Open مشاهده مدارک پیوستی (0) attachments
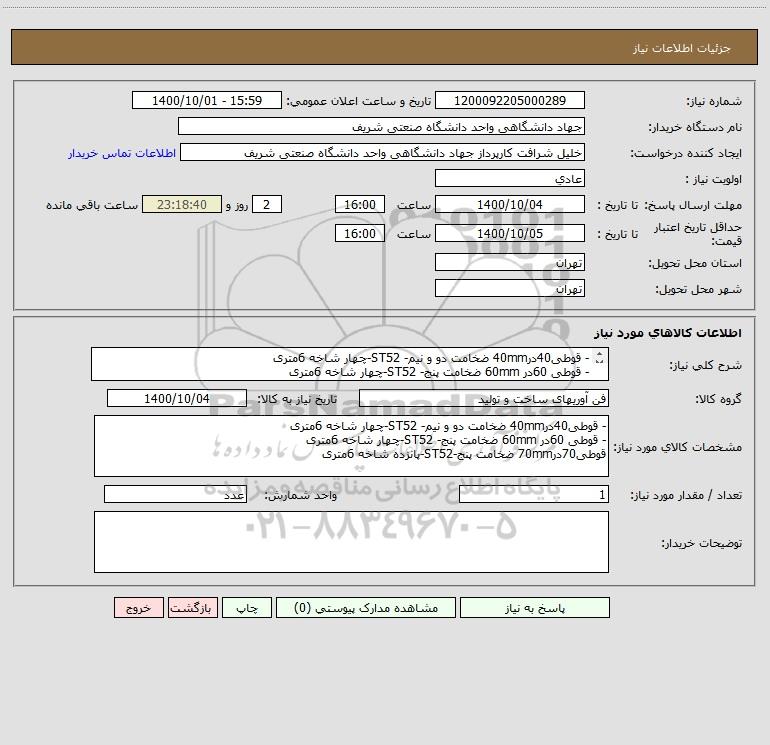The height and width of the screenshot is (745, 770). [x=366, y=607]
